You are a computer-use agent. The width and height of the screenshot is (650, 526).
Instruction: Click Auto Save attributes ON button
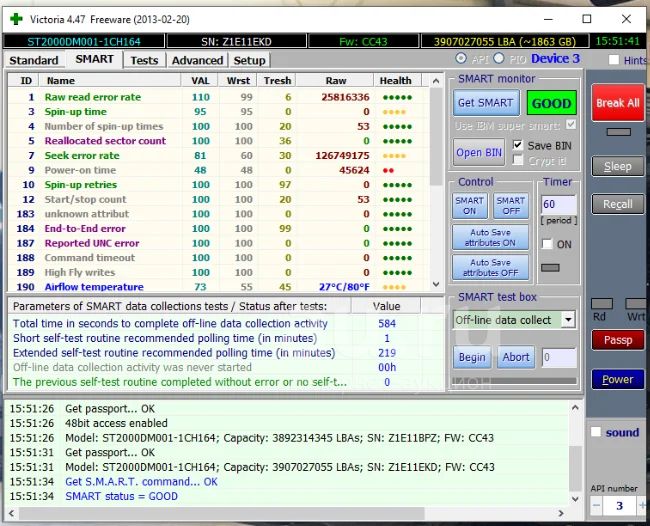(x=490, y=238)
